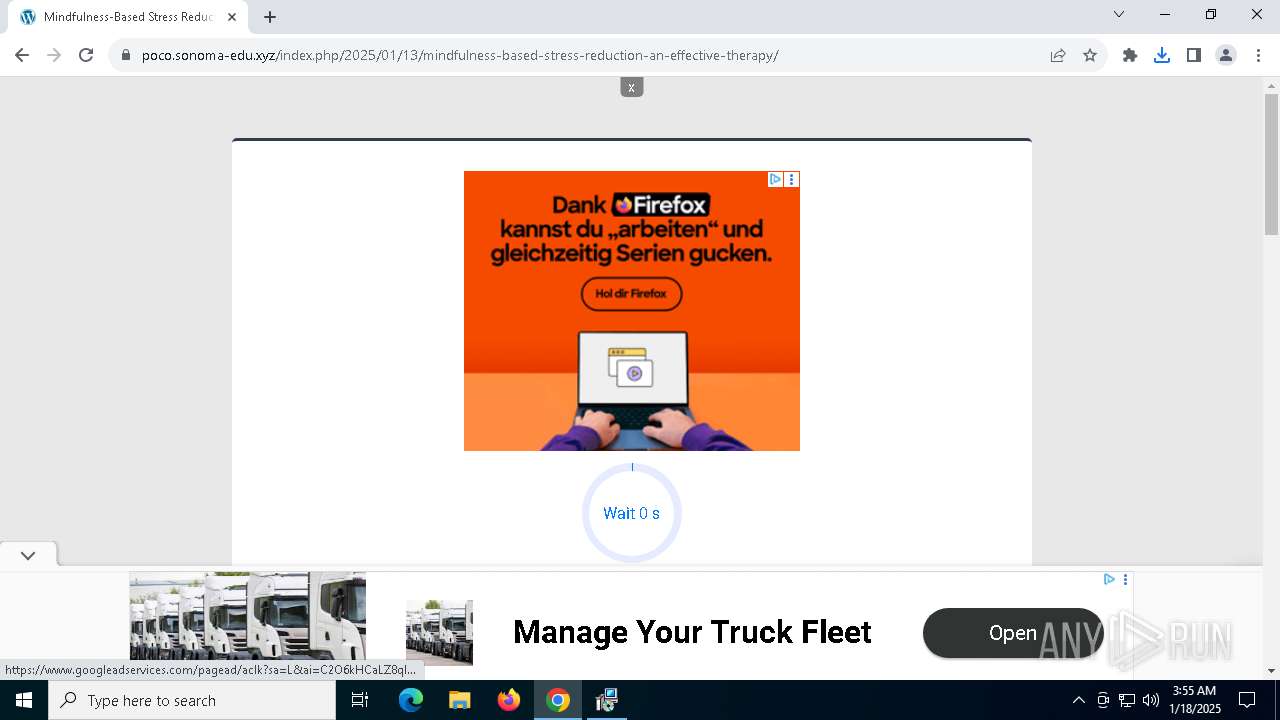1280x720 pixels.
Task: Click Manage Your Truck Fleet headline
Action: coord(692,632)
